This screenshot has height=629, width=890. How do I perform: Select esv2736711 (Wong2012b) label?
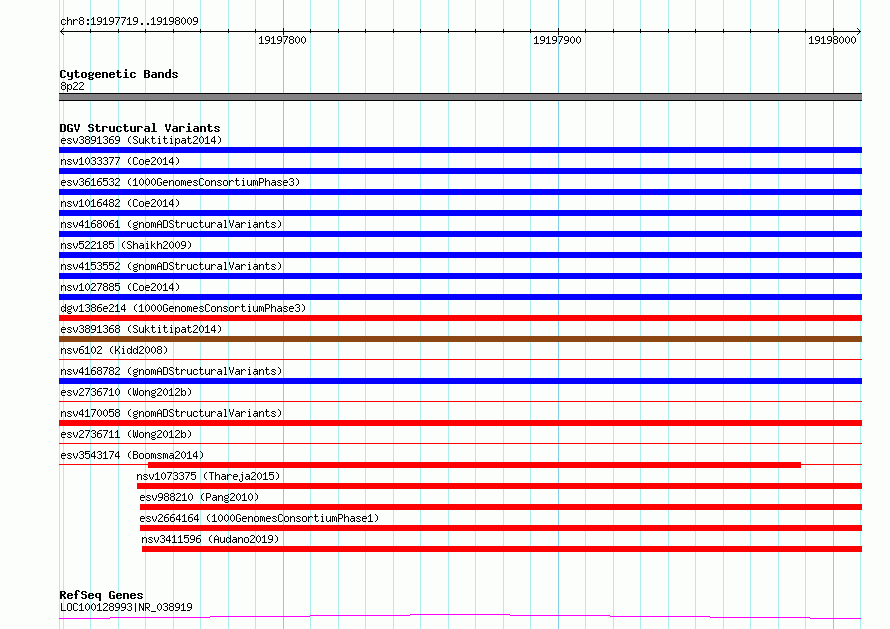click(126, 434)
